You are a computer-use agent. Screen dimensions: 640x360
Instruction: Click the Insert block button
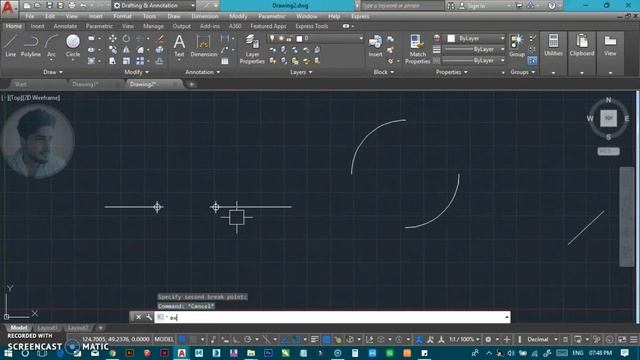375,45
